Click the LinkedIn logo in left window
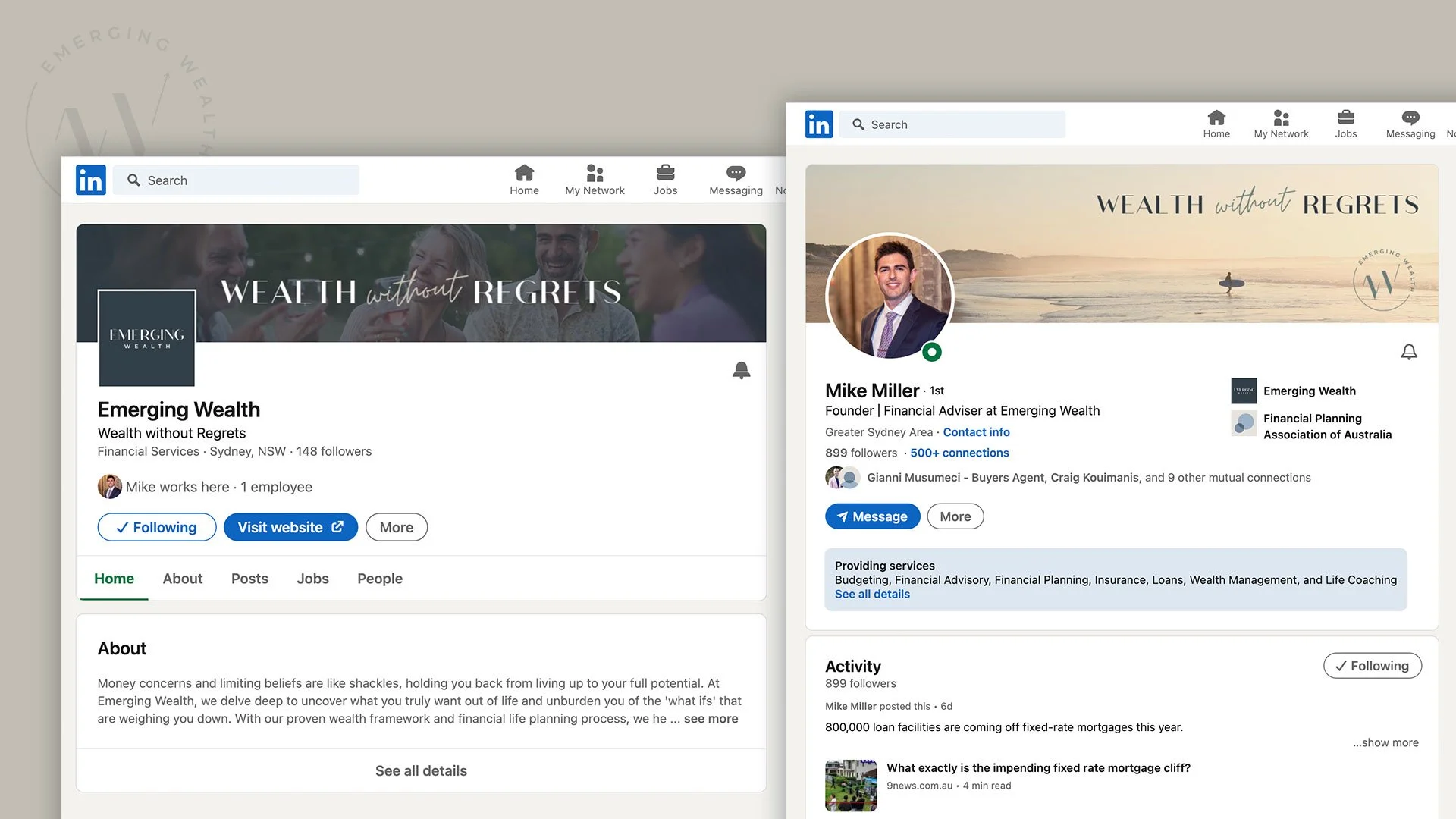This screenshot has width=1456, height=819. pos(91,180)
